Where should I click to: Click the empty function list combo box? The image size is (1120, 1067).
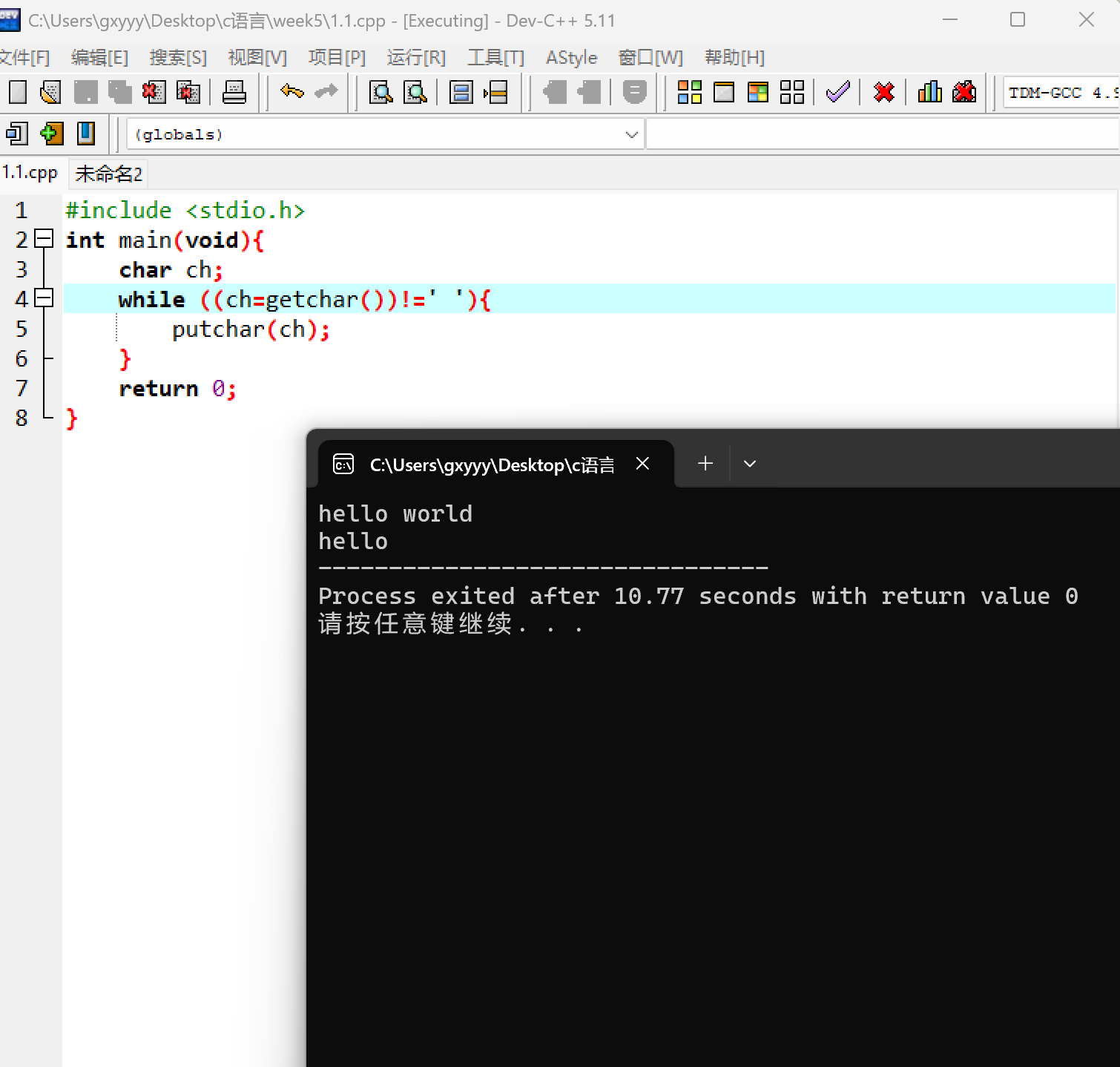tap(883, 134)
